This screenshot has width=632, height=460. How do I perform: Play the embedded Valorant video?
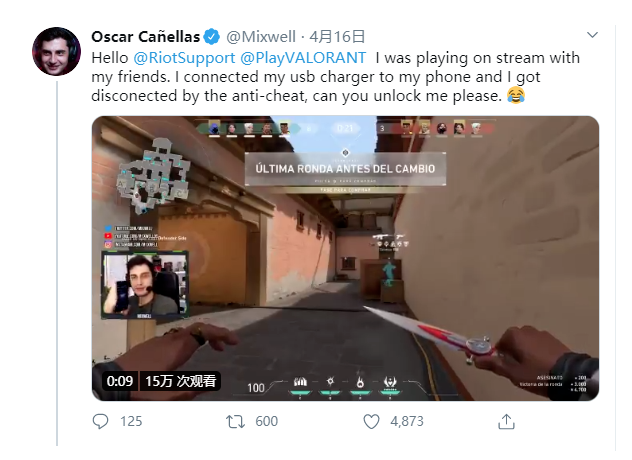345,258
